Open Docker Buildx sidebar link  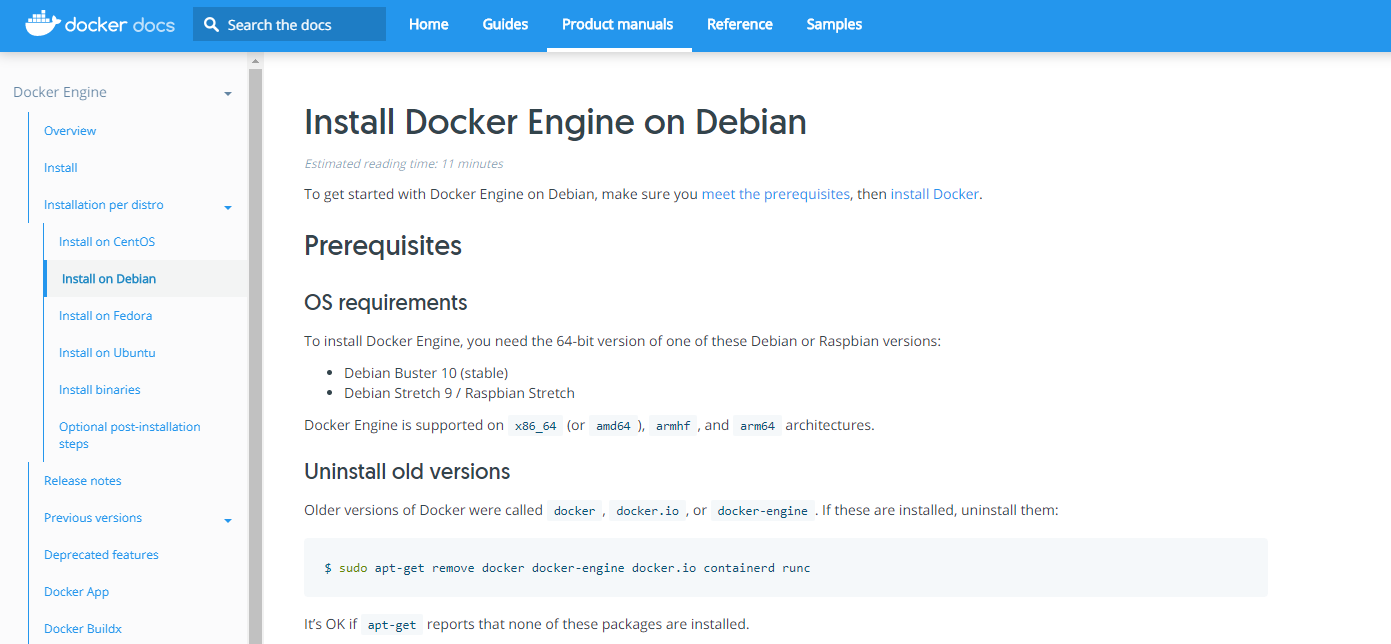coord(83,629)
